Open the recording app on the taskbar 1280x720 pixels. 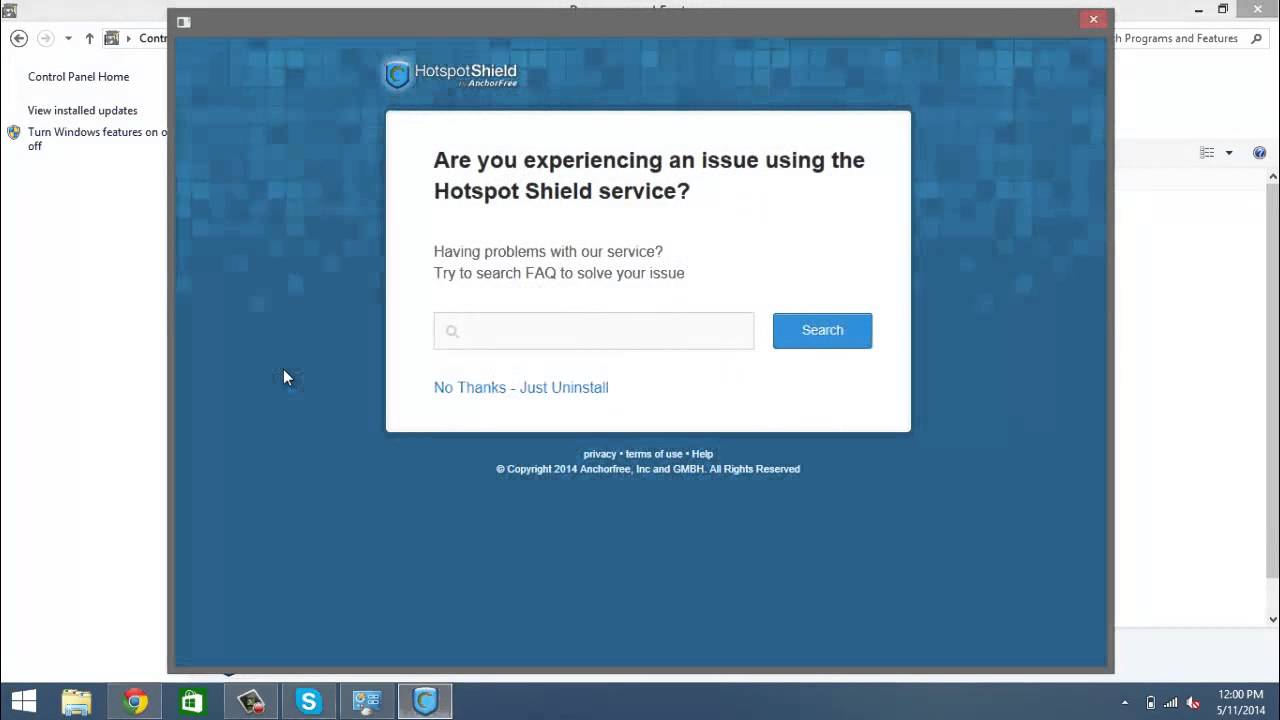click(250, 702)
